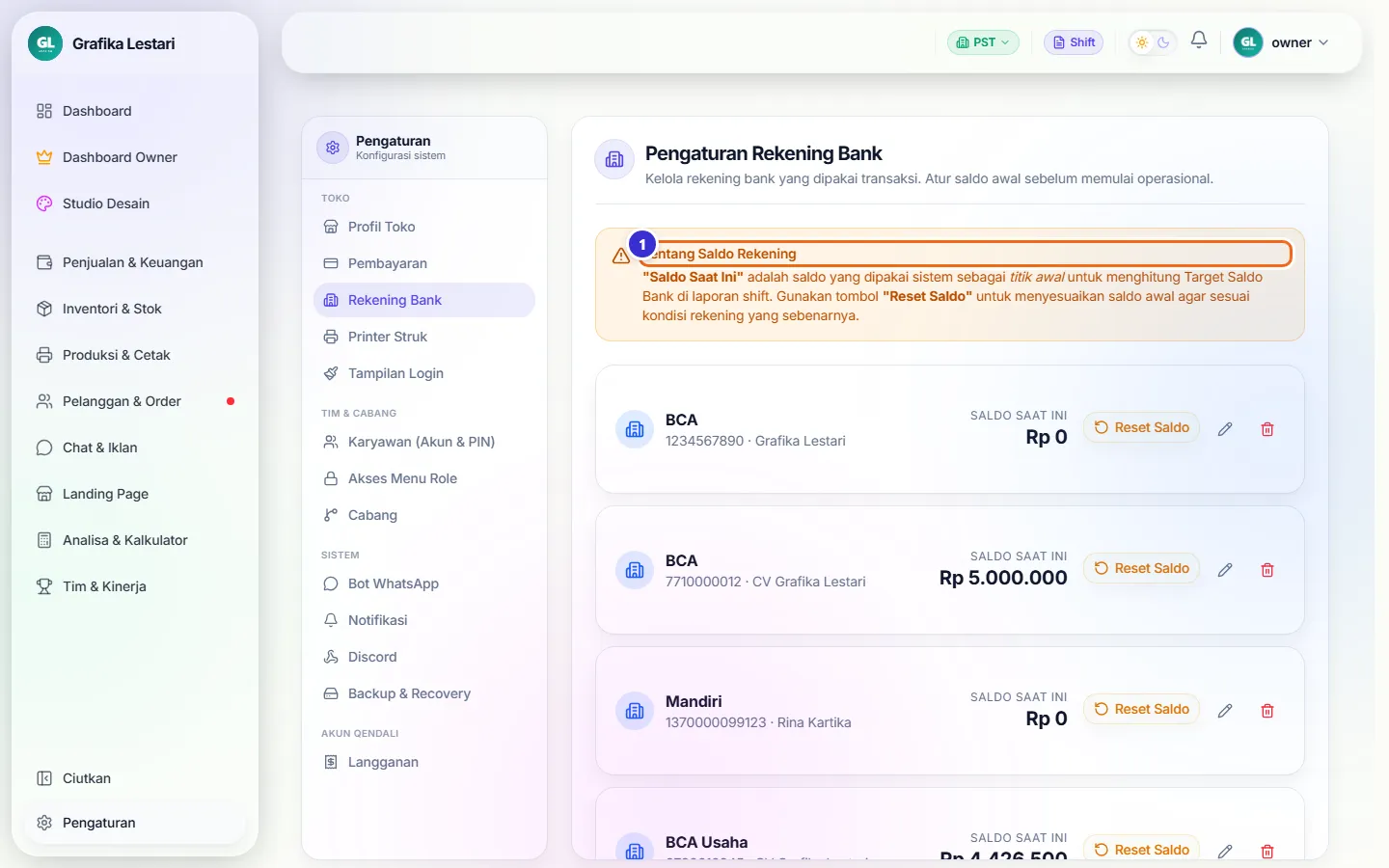1389x868 pixels.
Task: Click the Grafika Lestari GL logo
Action: [45, 43]
